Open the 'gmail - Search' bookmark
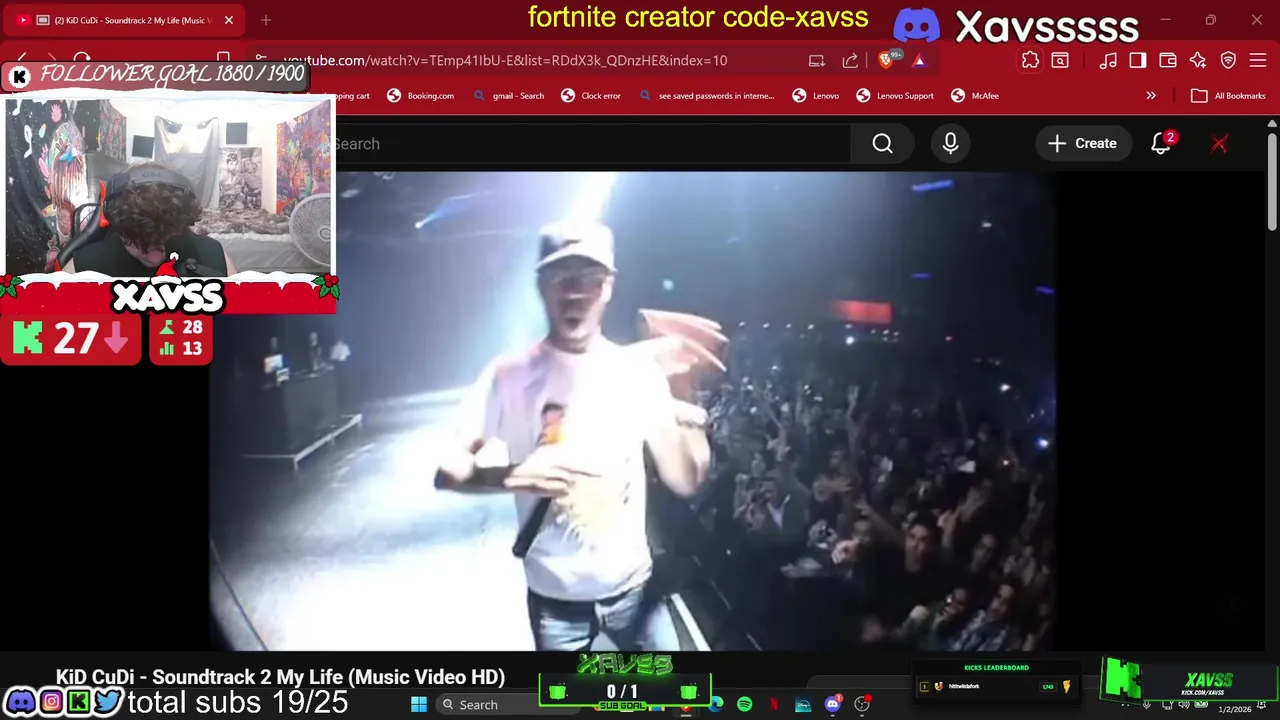Screen dimensions: 1280x720 (x=509, y=96)
